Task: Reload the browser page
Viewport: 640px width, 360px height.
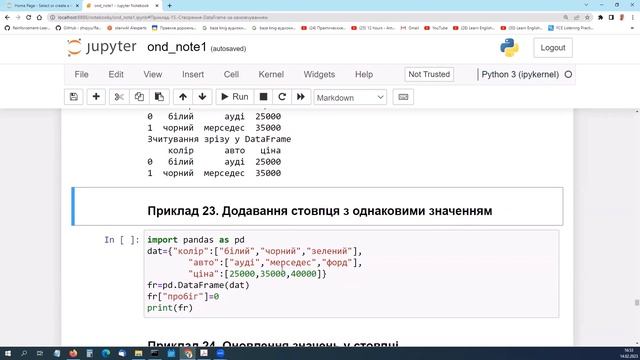Action: point(29,18)
